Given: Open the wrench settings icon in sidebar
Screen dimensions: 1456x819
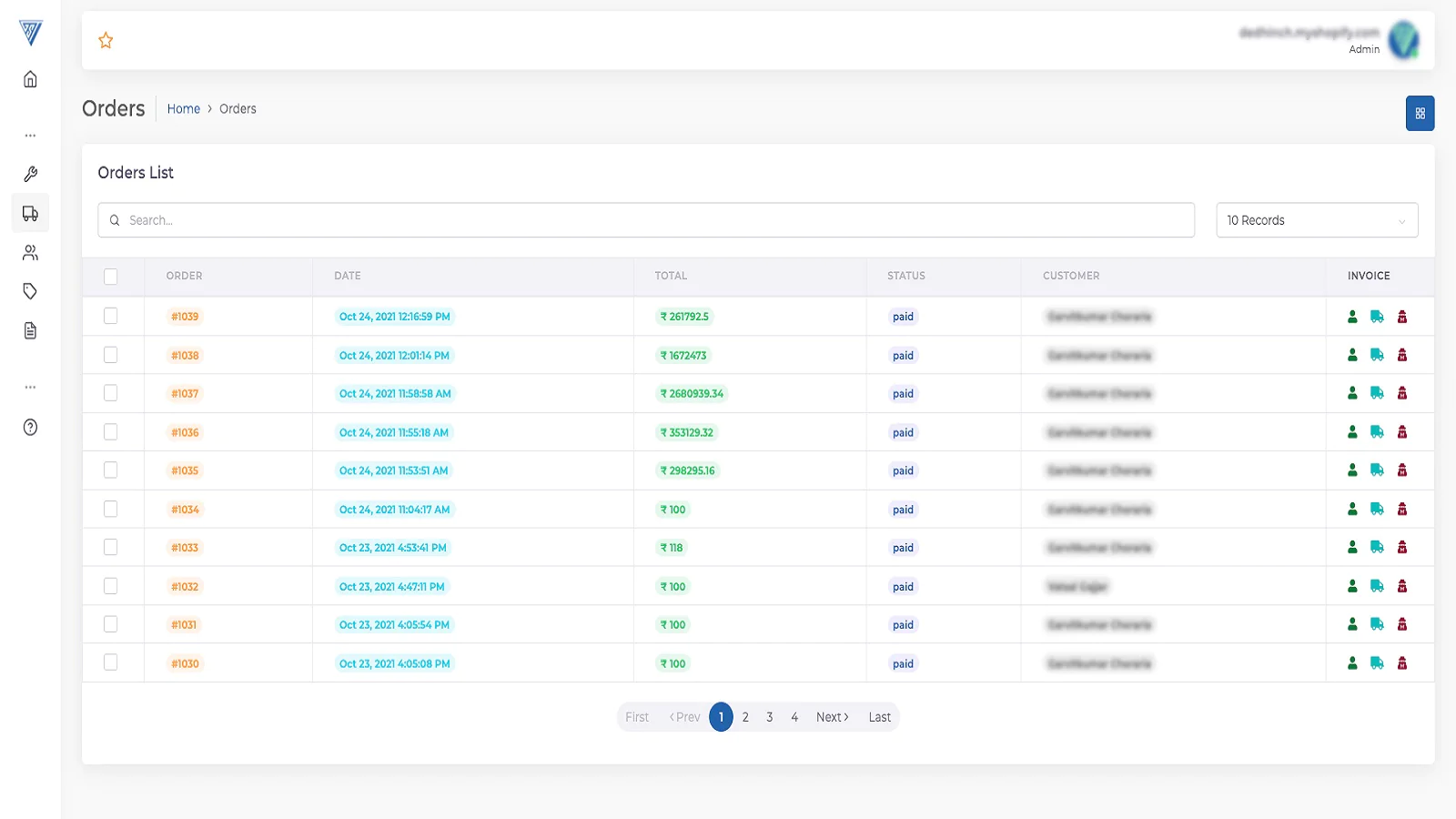Looking at the screenshot, I should (30, 174).
